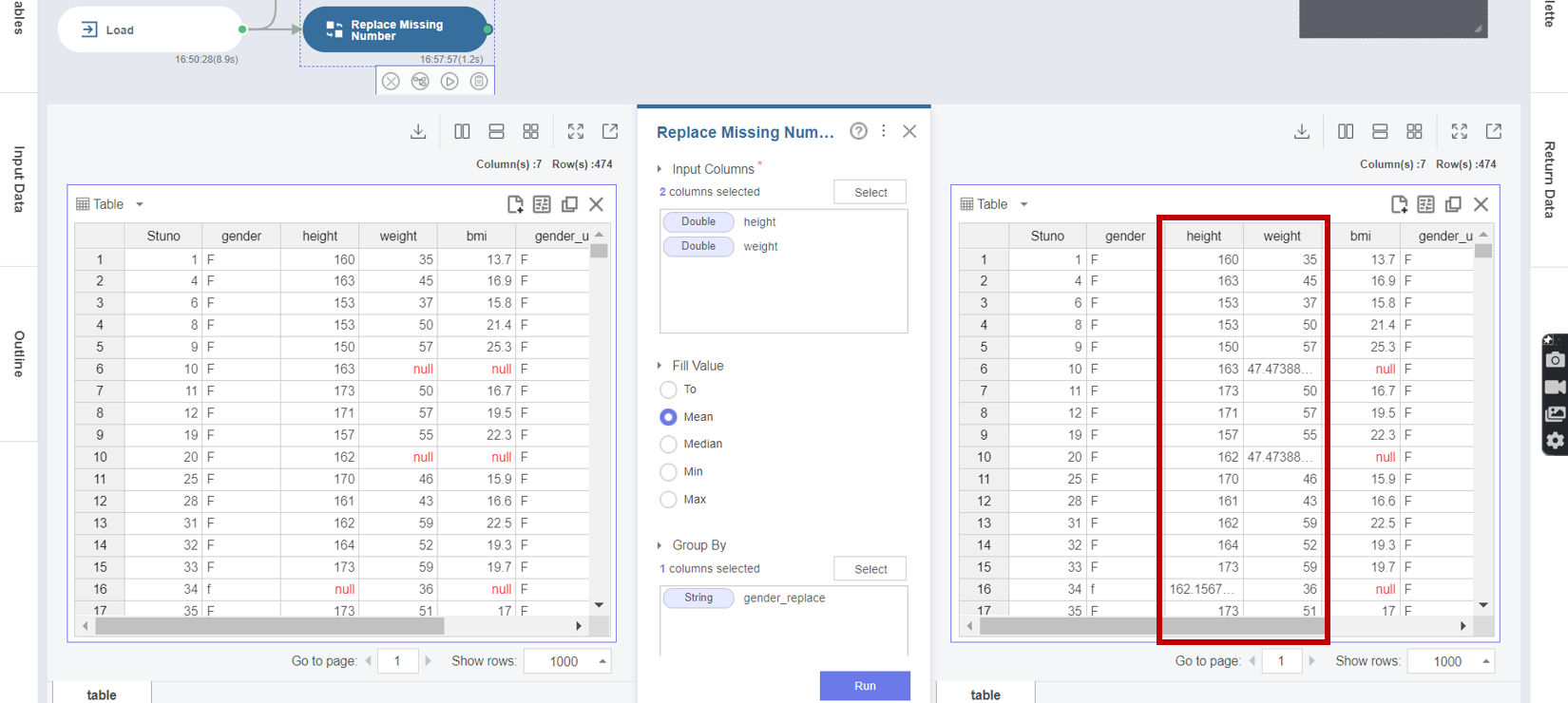
Task: Open the Outline side tab
Action: pos(19,354)
